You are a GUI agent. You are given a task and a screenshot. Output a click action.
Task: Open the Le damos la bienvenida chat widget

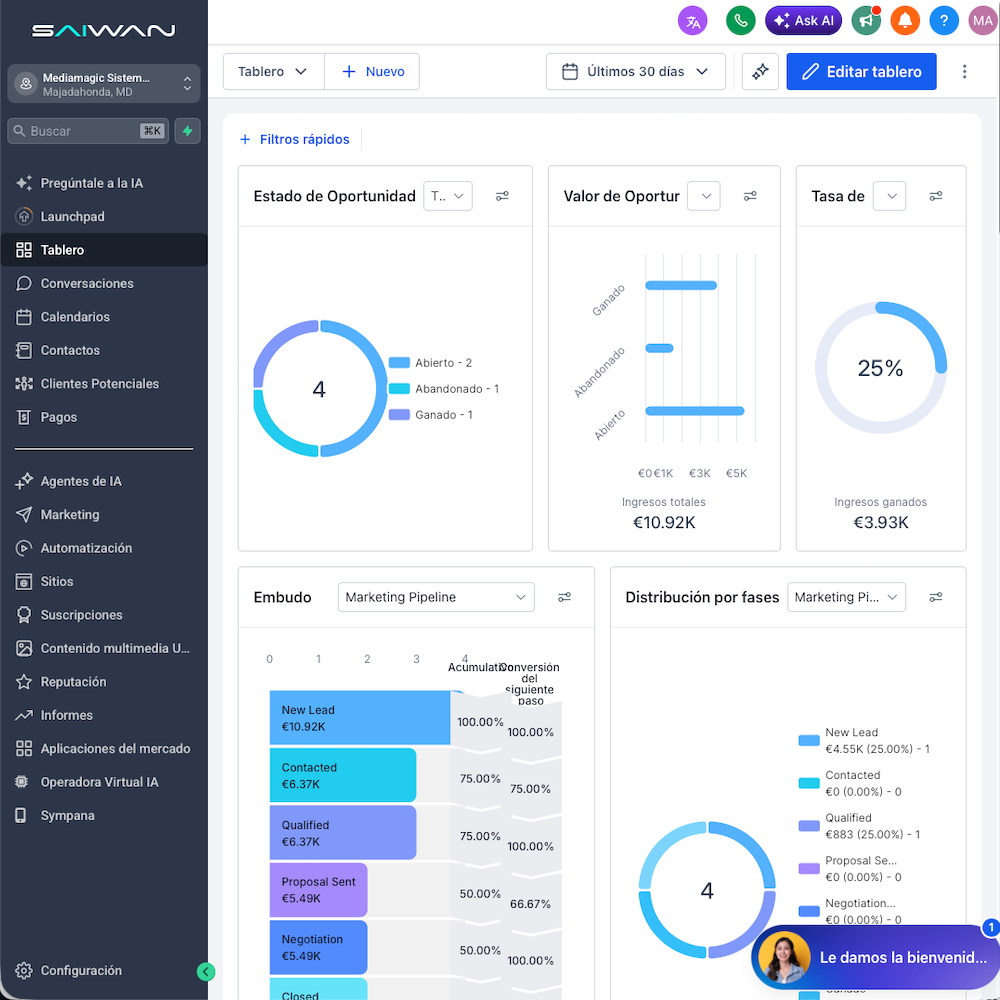tap(876, 957)
